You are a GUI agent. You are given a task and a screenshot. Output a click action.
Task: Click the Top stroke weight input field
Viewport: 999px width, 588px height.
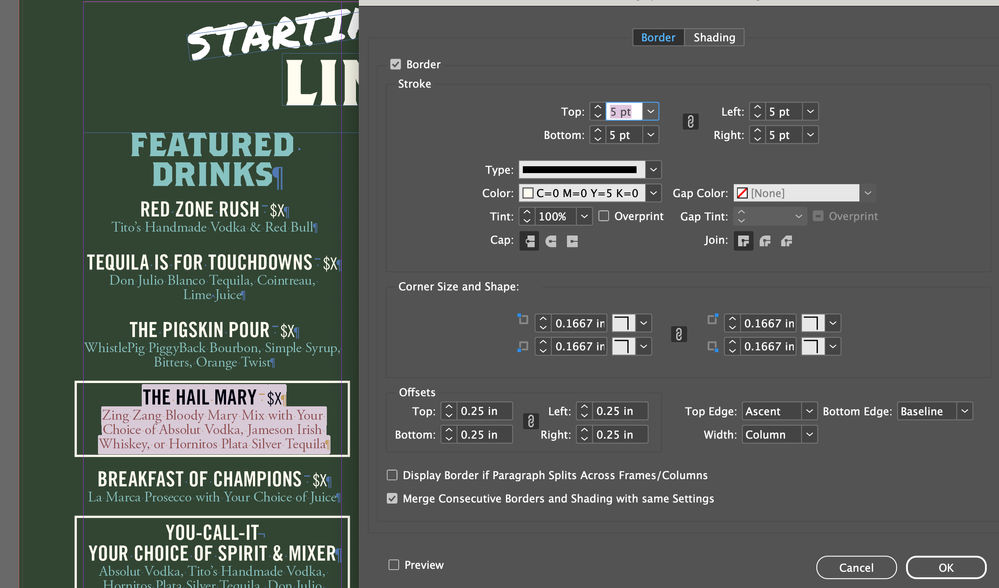pyautogui.click(x=624, y=111)
